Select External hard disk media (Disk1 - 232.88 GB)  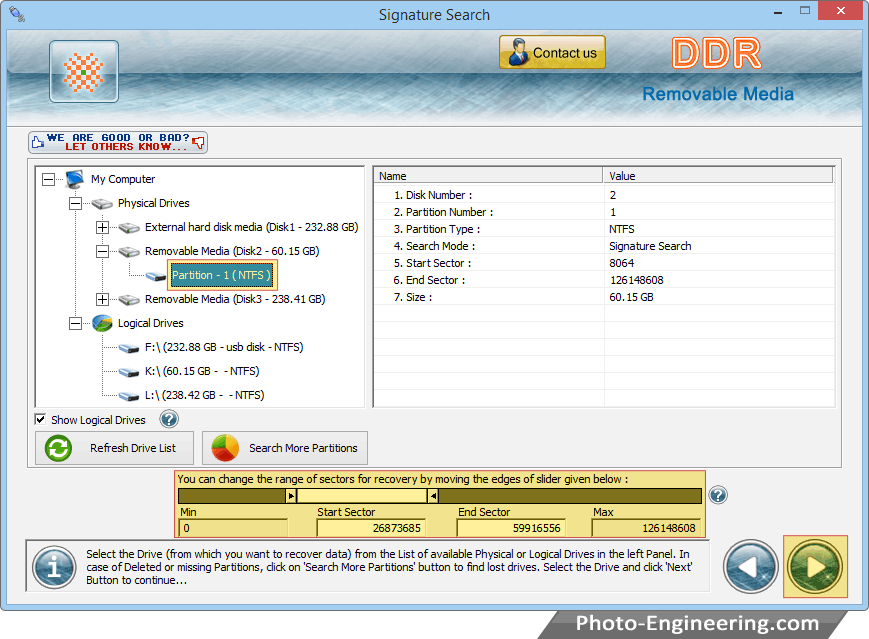(x=252, y=227)
